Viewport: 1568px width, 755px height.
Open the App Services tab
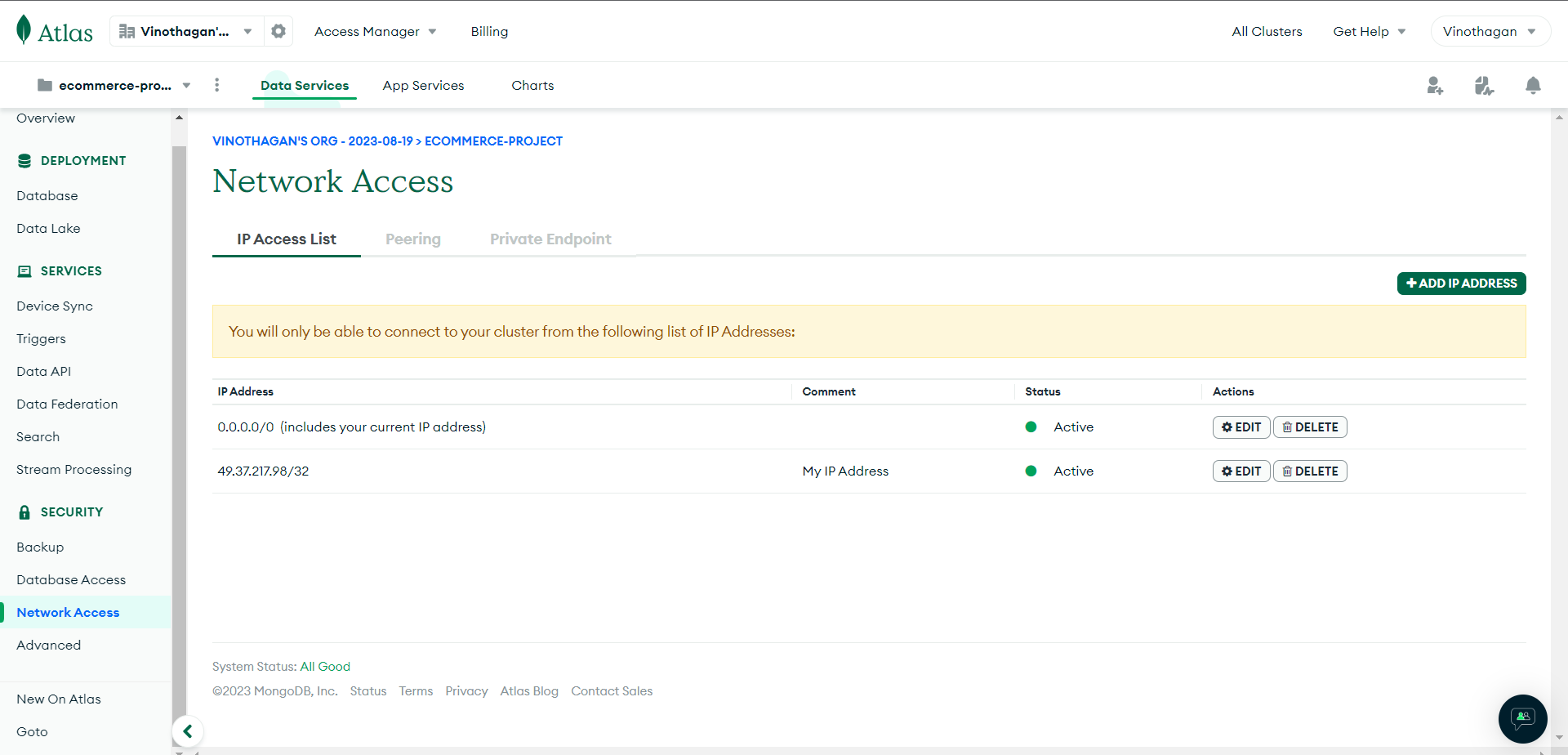click(x=423, y=85)
